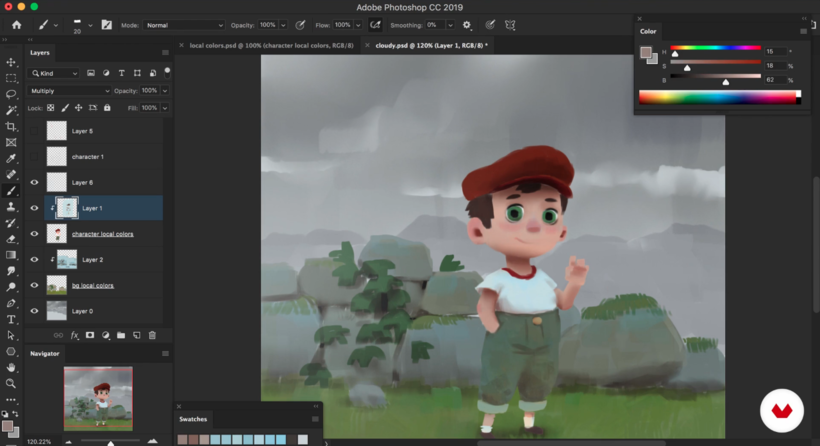Select the Hand tool

coord(10,368)
